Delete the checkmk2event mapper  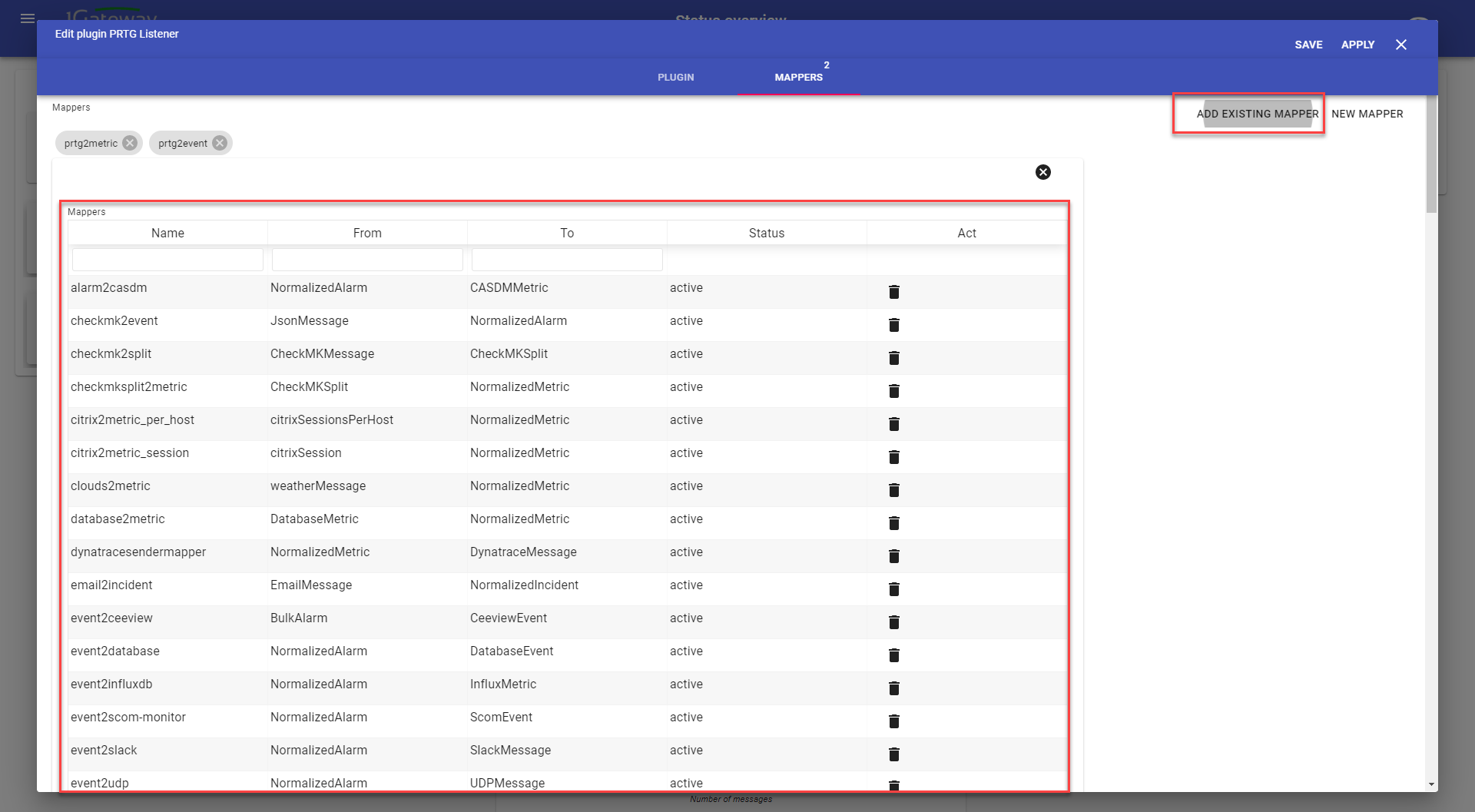[893, 325]
